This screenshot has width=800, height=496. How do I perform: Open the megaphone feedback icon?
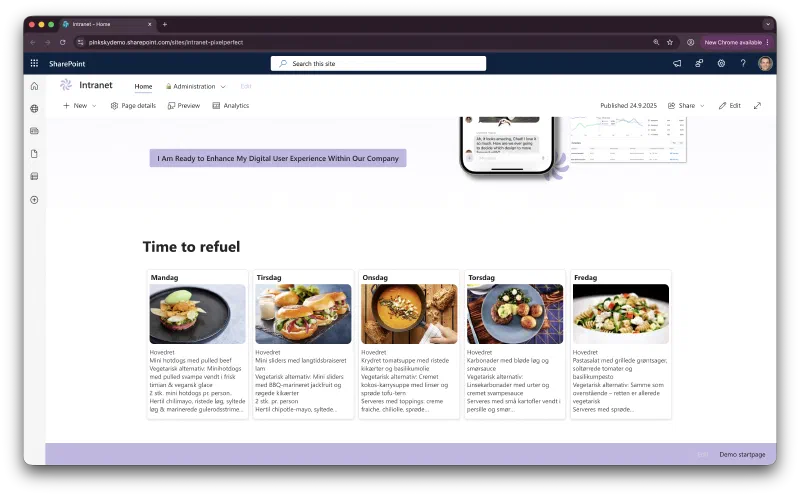click(x=677, y=63)
